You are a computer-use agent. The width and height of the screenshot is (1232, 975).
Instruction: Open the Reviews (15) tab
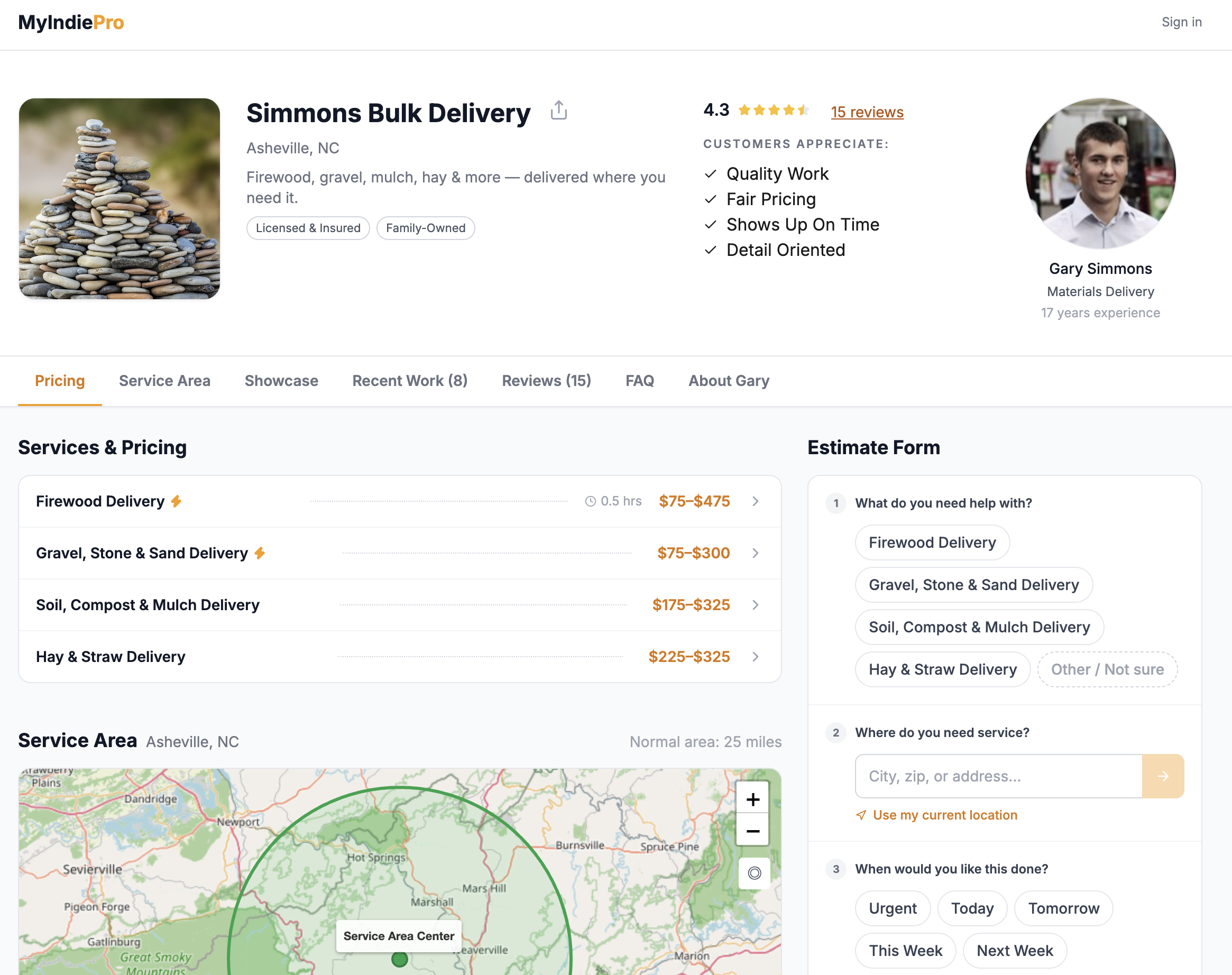tap(546, 381)
